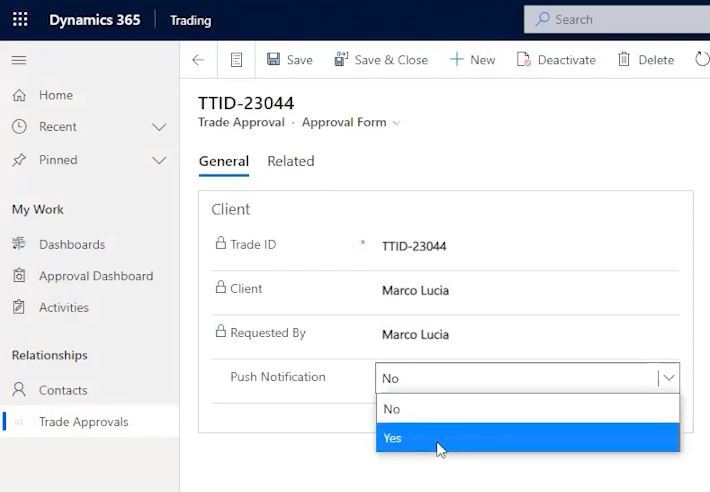Deactivate this trade approval

pos(556,60)
